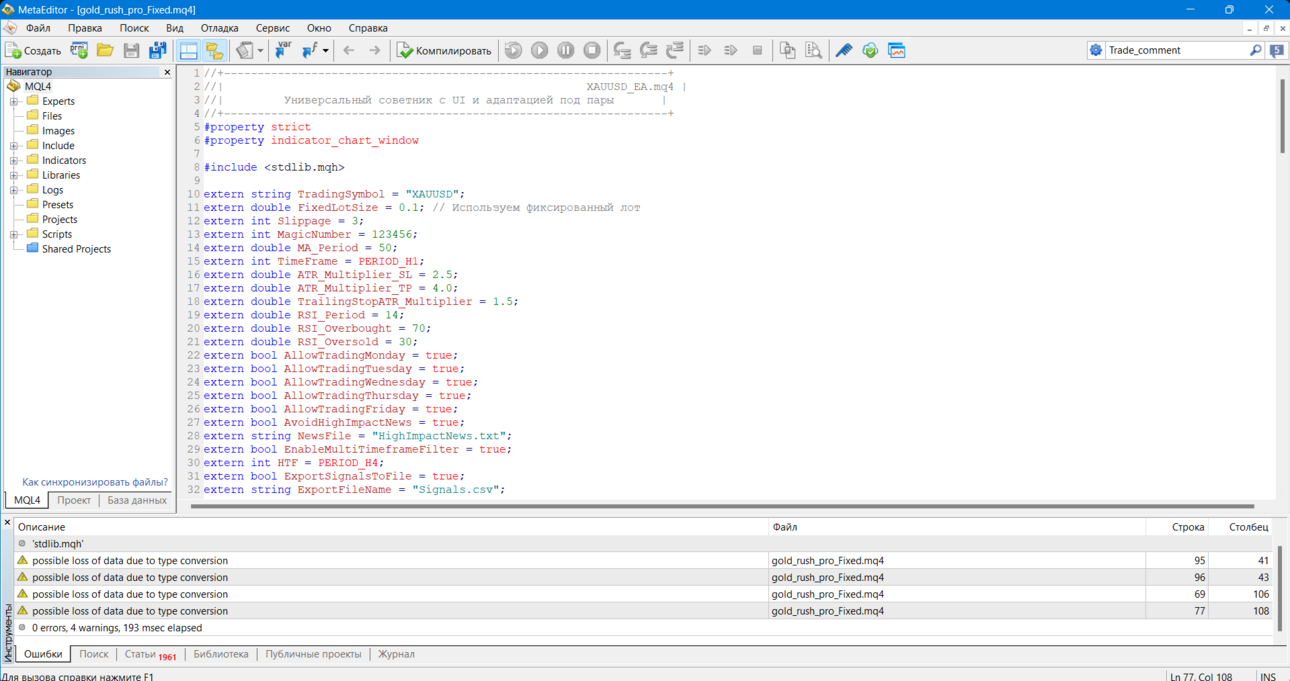
Task: Open a file with the folder icon
Action: click(x=105, y=50)
